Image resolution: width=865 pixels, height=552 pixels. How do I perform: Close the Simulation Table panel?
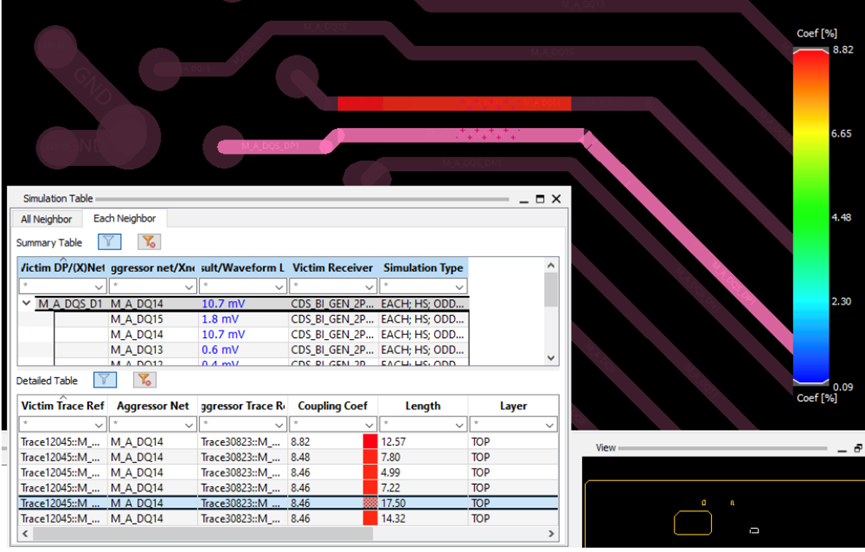tap(556, 199)
